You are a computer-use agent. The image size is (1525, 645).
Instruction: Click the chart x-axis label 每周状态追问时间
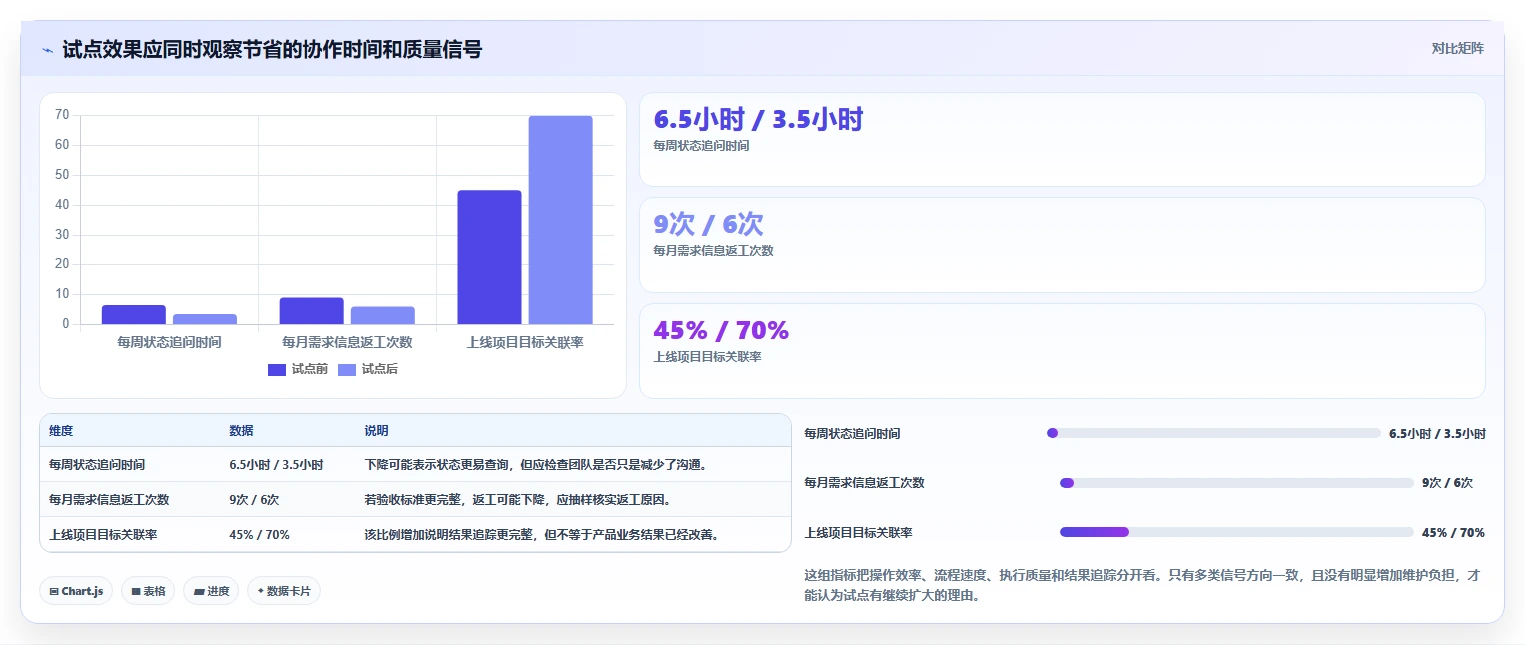(169, 342)
